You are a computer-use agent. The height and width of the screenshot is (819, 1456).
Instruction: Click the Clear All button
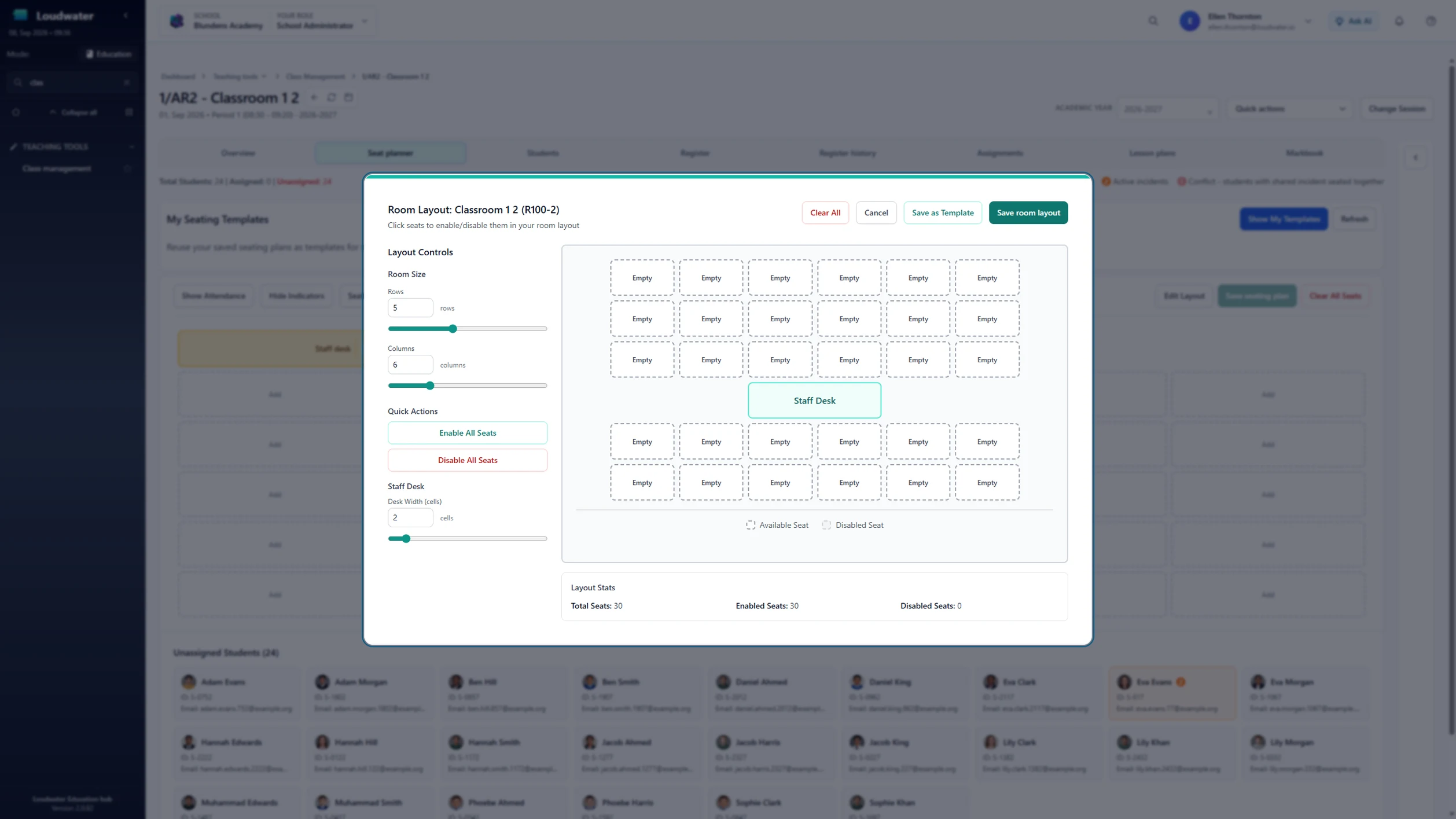(x=825, y=212)
